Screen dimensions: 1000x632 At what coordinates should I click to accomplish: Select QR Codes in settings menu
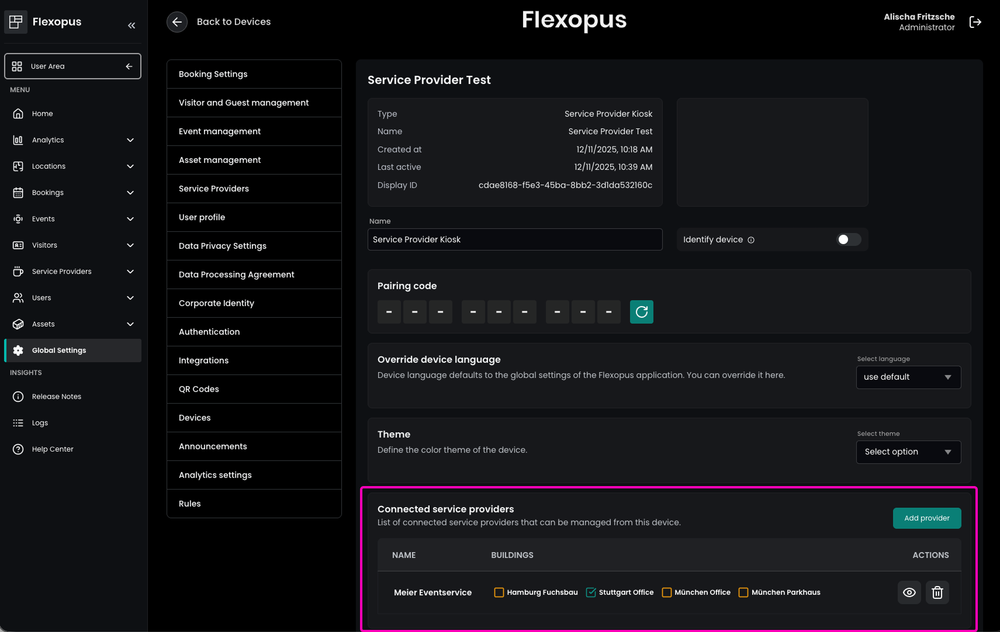[x=199, y=389]
